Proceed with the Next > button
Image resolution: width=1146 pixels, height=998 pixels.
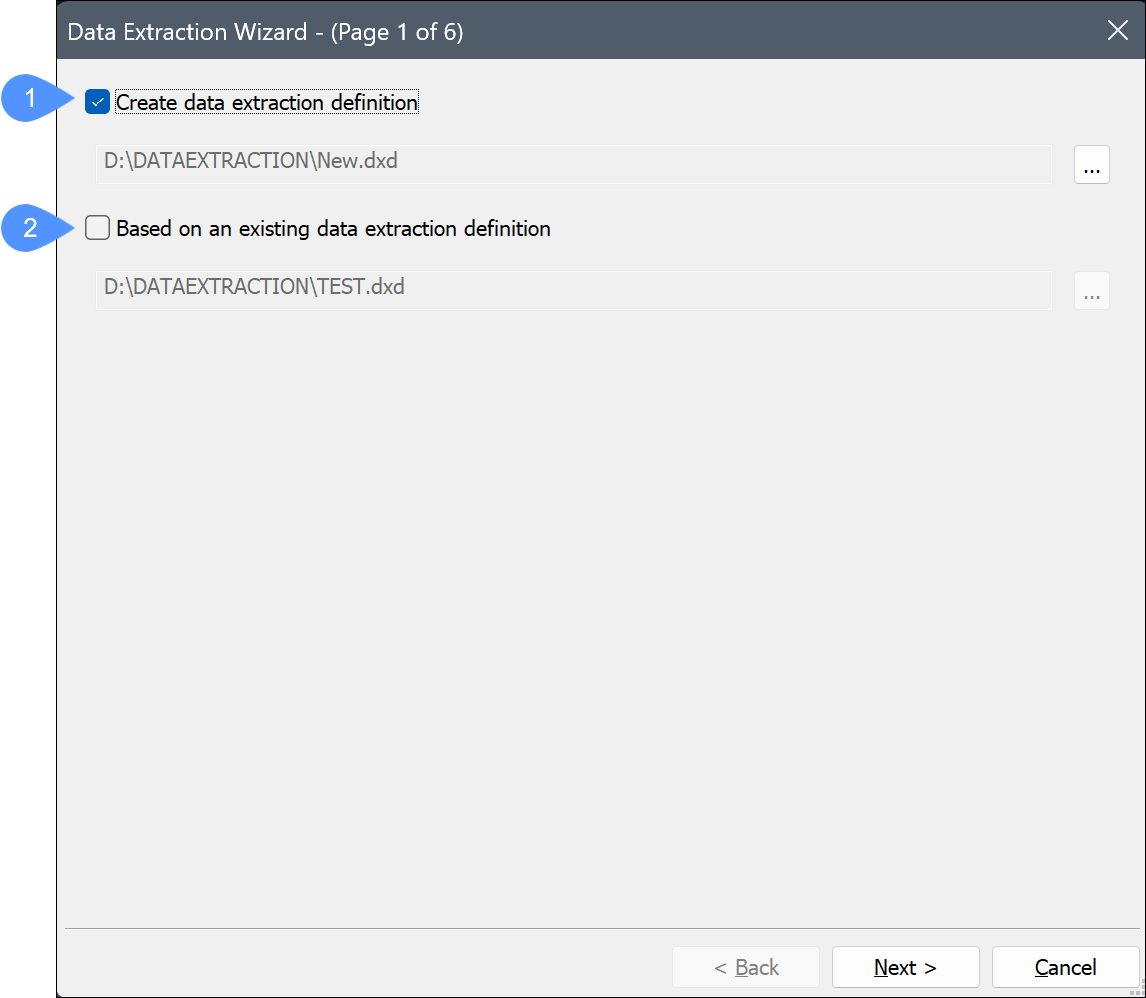pos(905,967)
